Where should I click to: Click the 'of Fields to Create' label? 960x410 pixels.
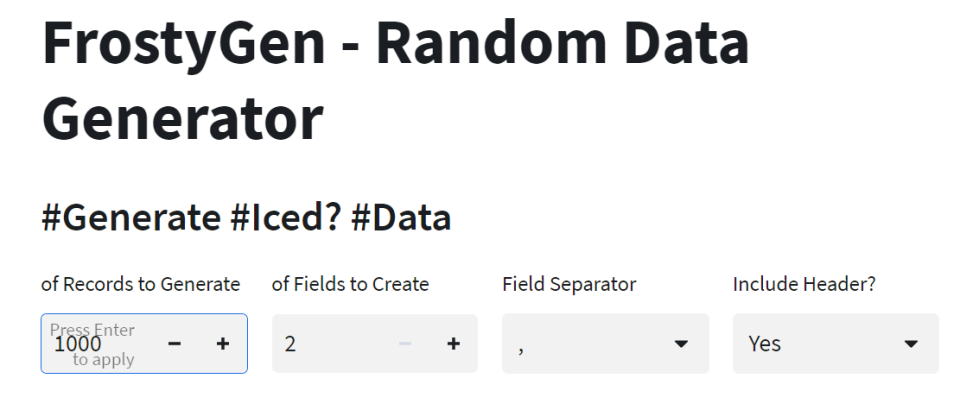click(x=350, y=284)
